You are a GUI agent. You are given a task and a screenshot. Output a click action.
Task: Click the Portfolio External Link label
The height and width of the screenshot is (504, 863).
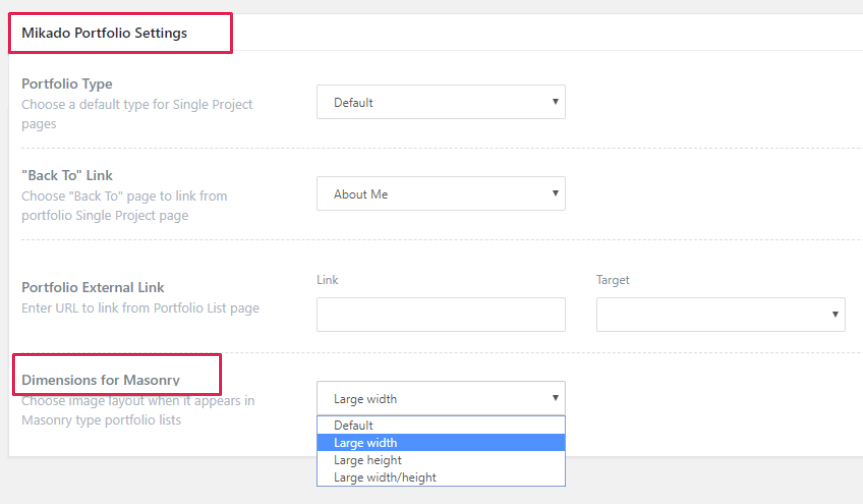pos(93,287)
